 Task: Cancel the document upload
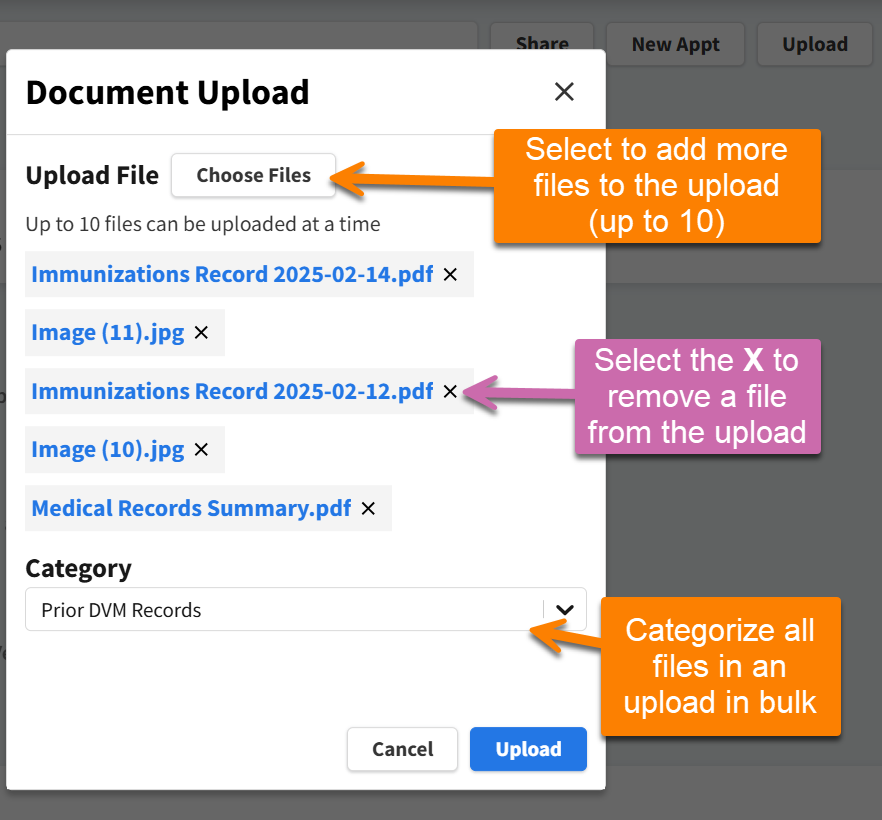coord(402,749)
